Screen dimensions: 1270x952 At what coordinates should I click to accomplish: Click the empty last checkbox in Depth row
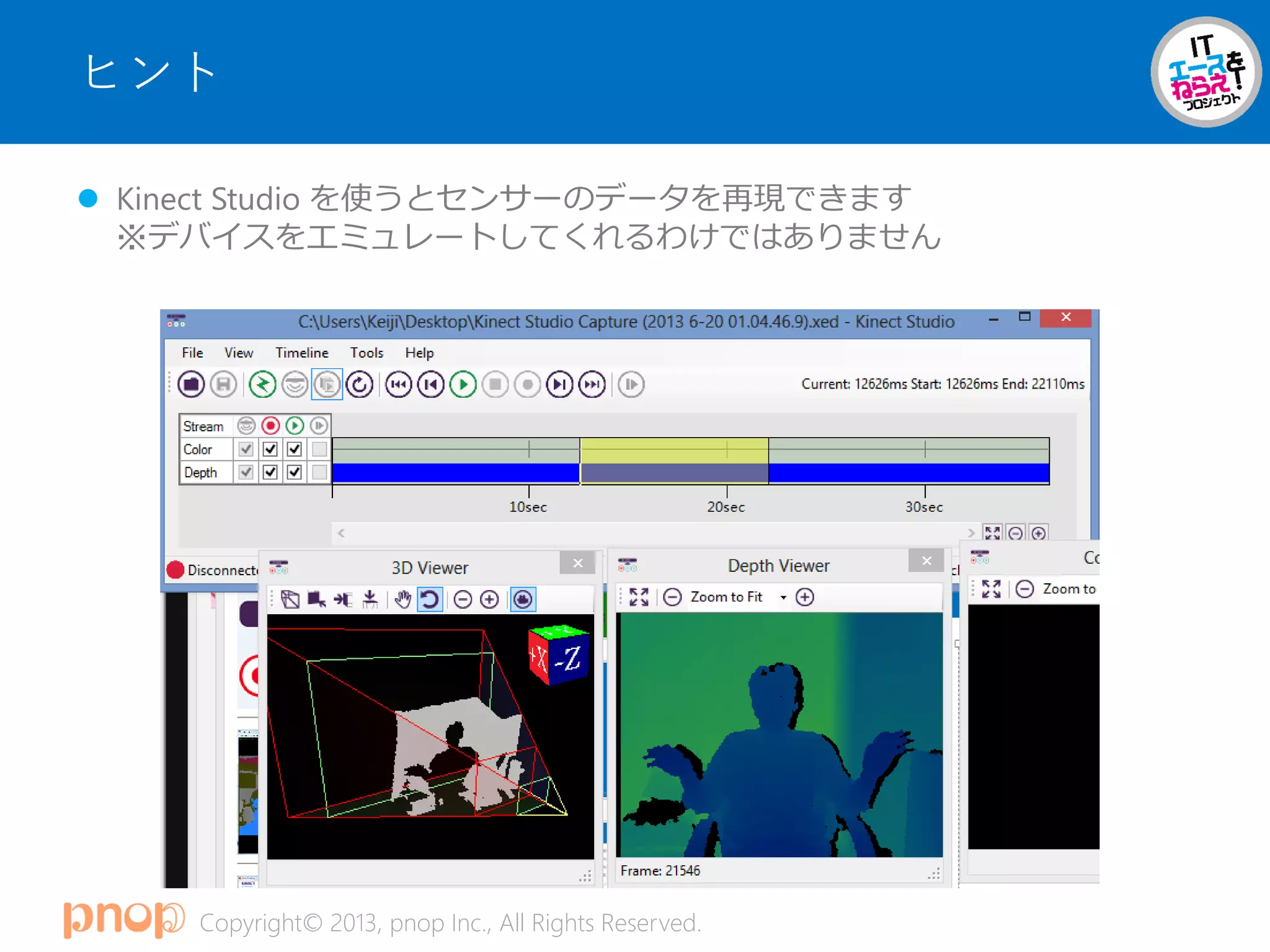pyautogui.click(x=319, y=472)
